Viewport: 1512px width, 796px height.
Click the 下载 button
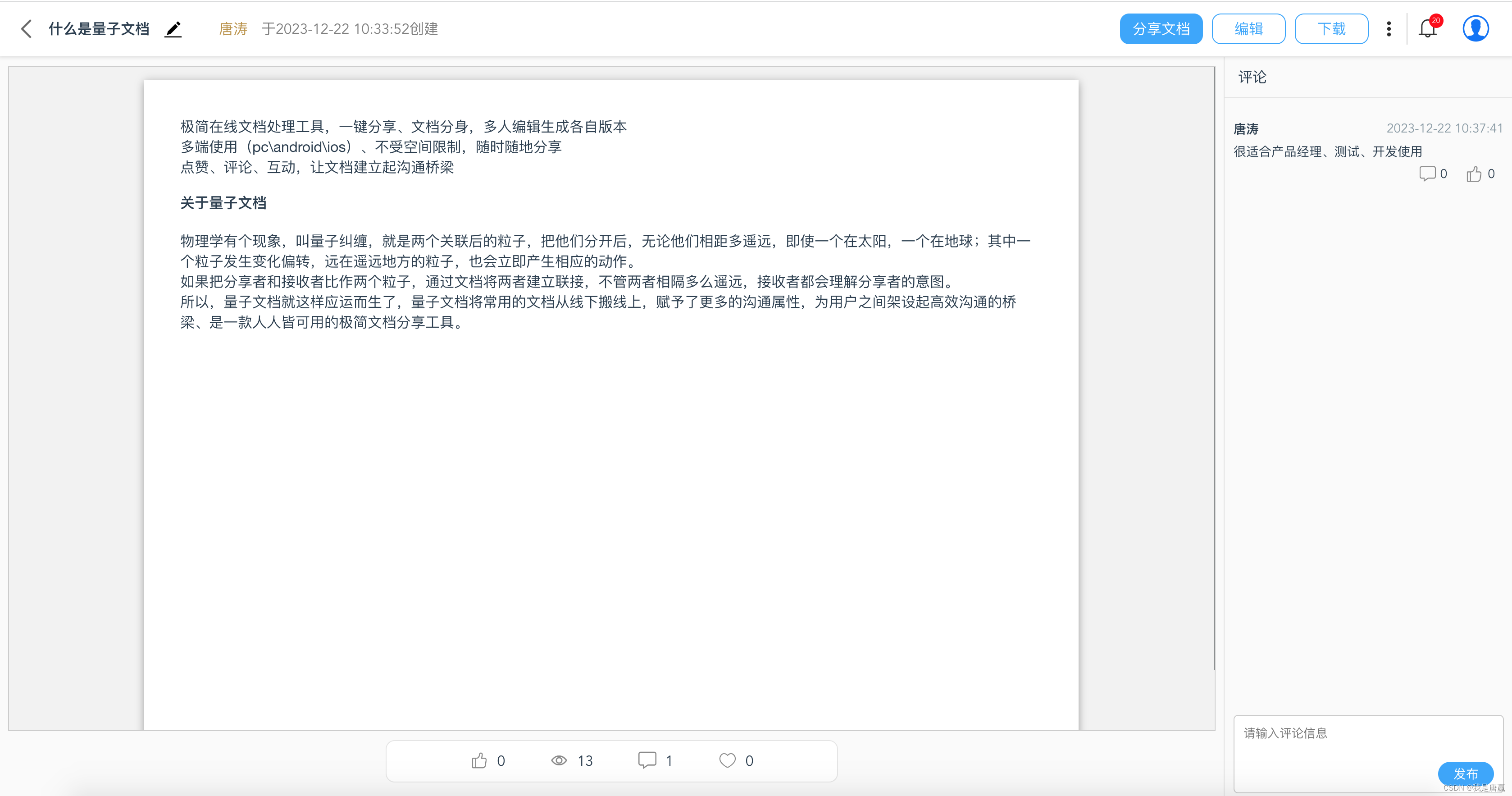1331,29
